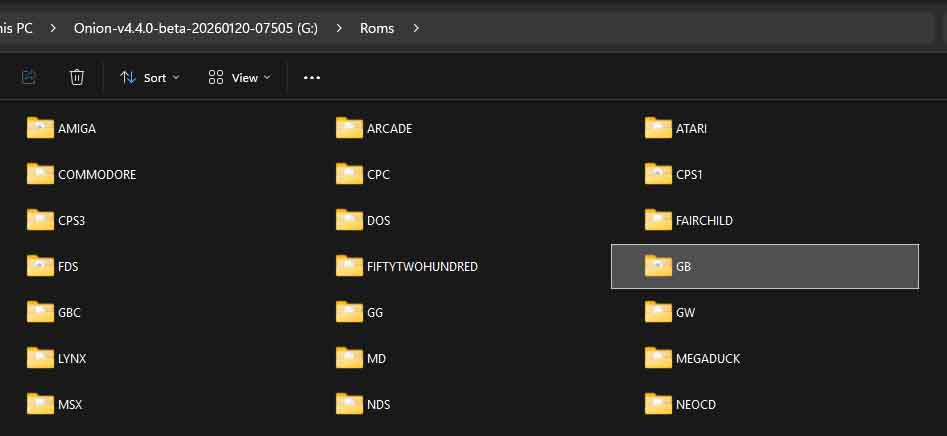The image size is (947, 436).
Task: Select the MD folder icon
Action: (x=350, y=358)
